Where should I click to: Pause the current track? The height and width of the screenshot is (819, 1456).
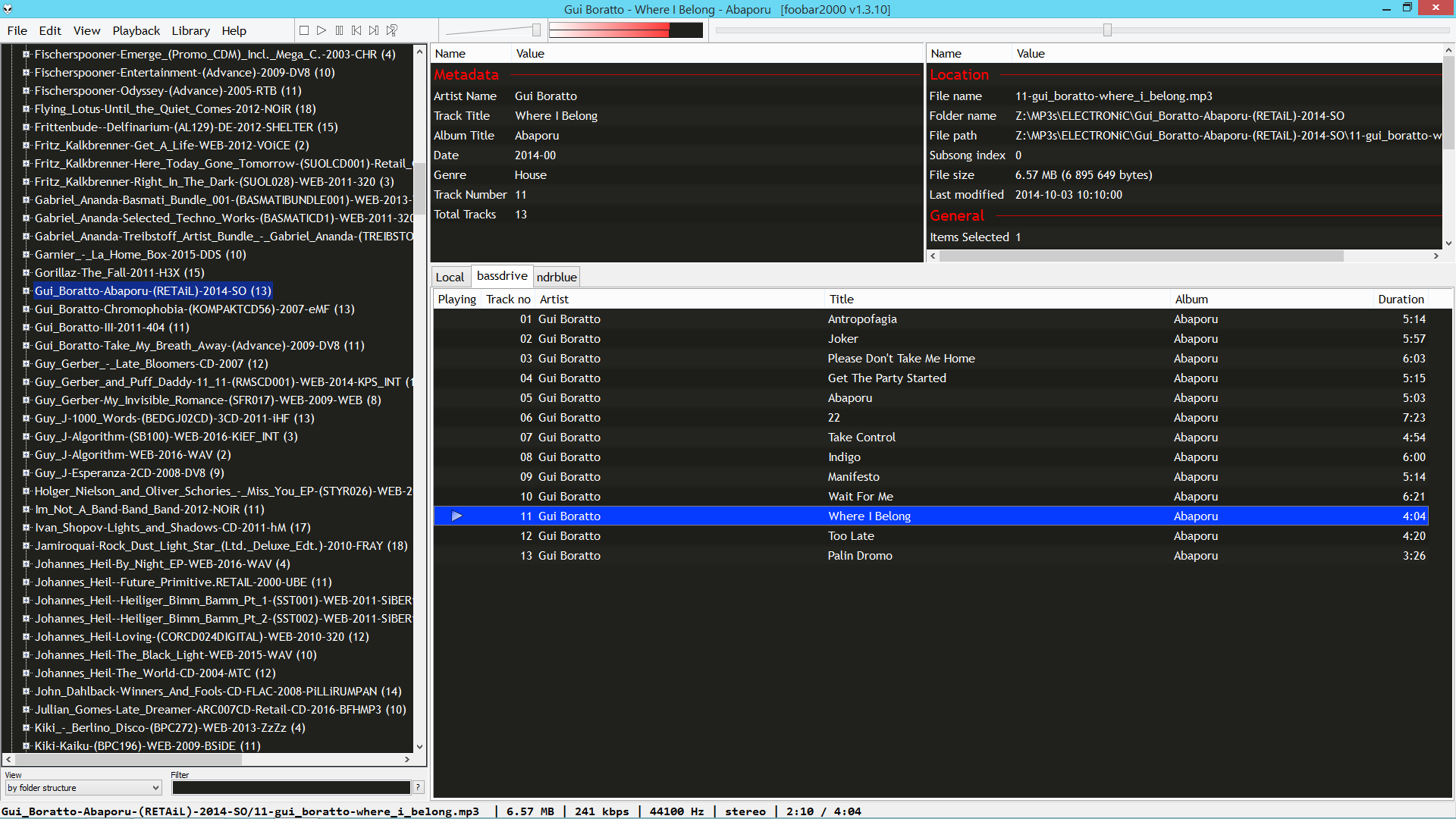point(339,30)
